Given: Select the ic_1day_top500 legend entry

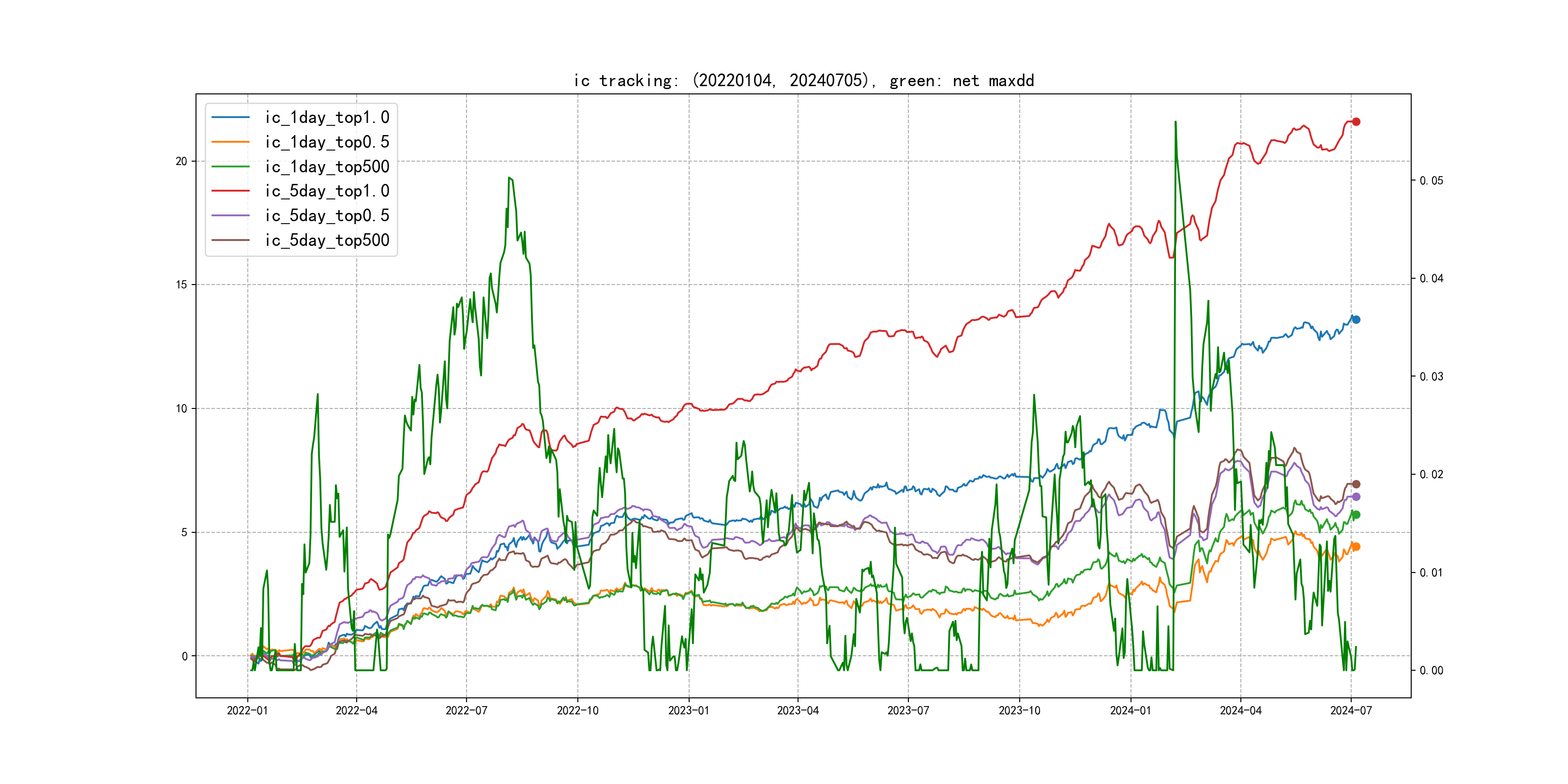Looking at the screenshot, I should 327,167.
